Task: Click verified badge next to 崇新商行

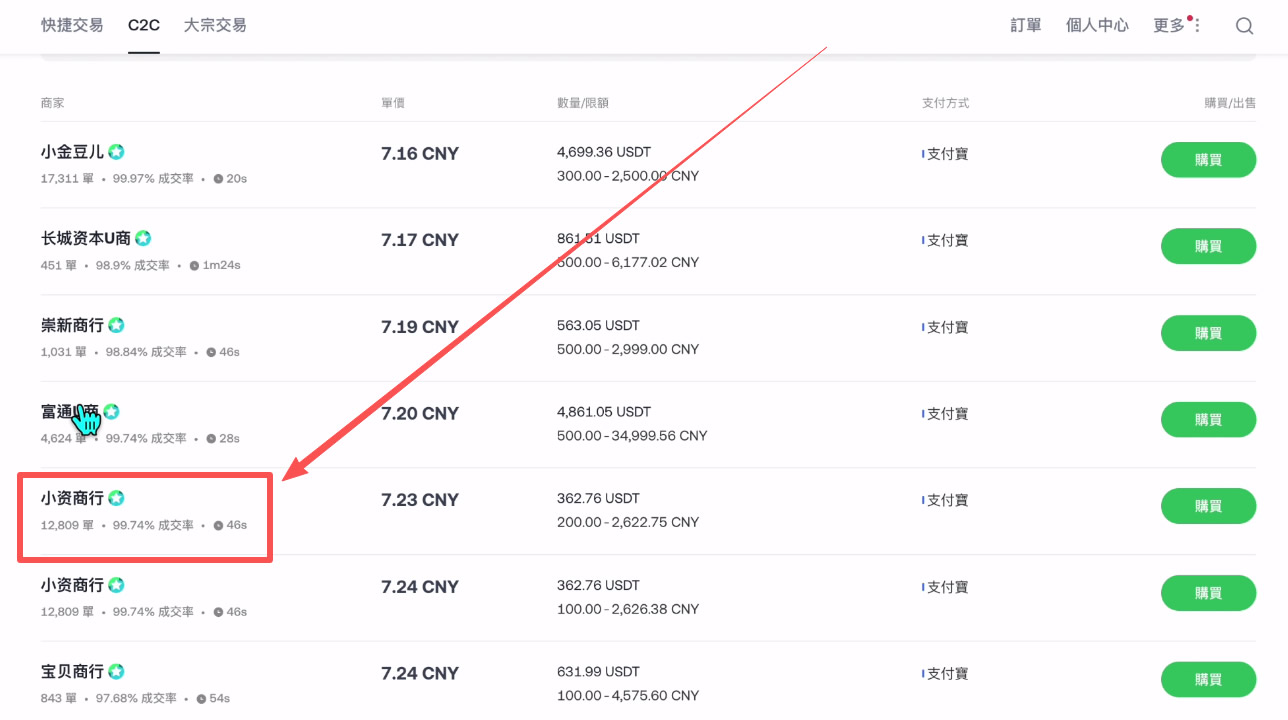Action: 116,325
